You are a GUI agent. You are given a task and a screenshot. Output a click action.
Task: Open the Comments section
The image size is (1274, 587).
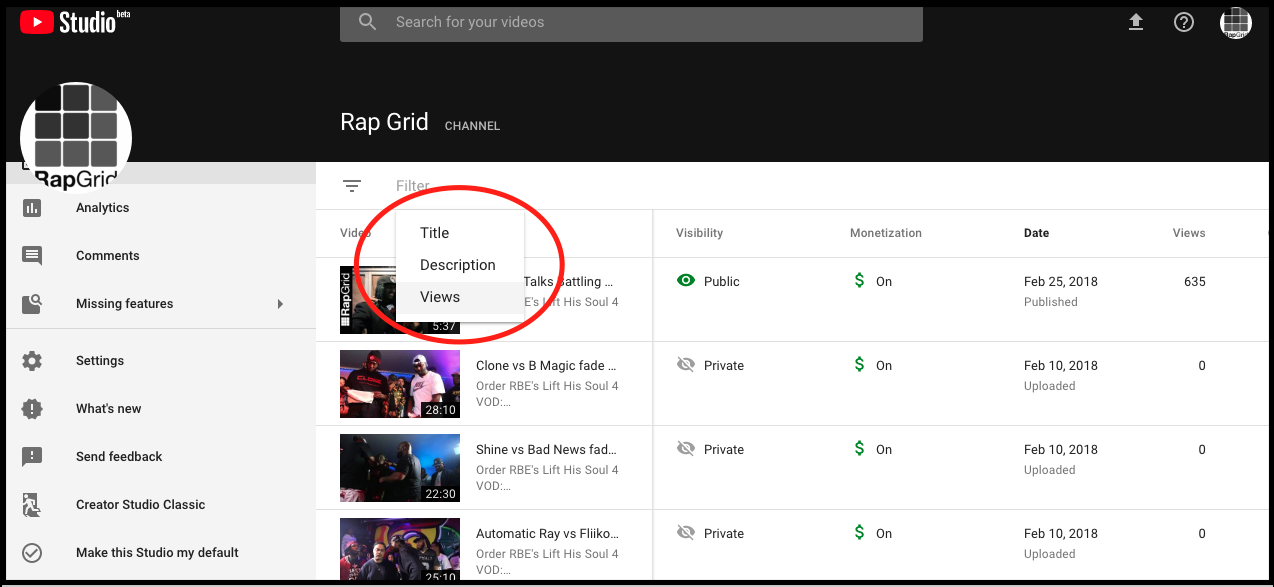point(107,255)
